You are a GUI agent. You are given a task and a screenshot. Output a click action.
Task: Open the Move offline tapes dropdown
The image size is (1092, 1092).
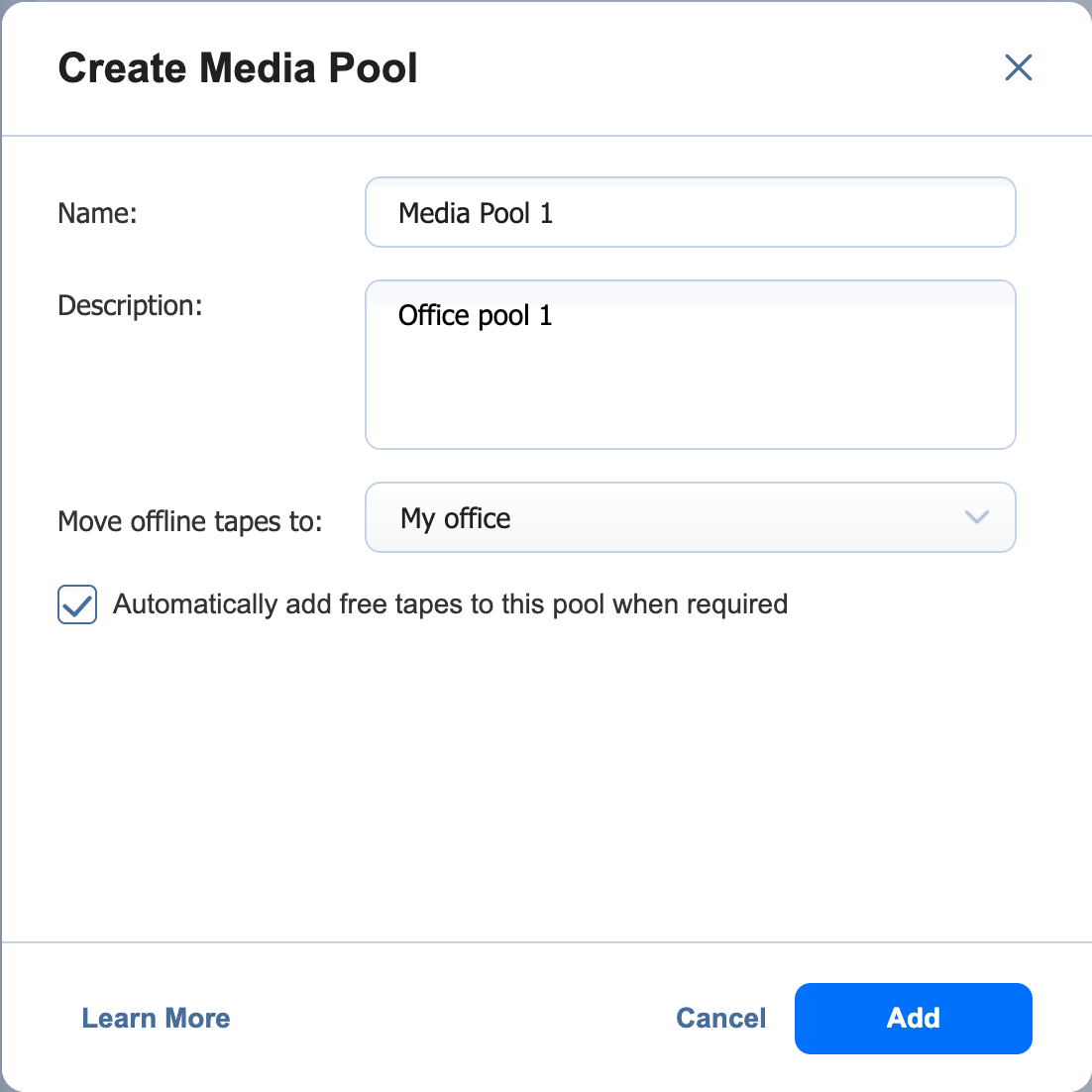tap(691, 517)
